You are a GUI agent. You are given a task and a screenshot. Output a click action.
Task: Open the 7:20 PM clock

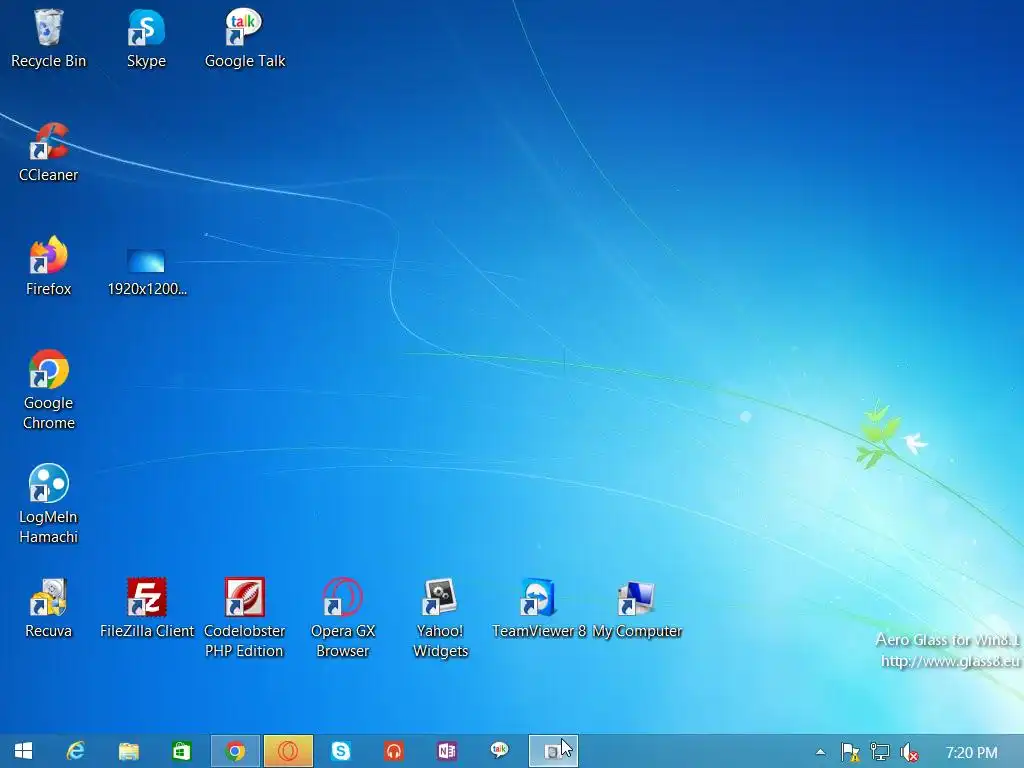click(971, 752)
